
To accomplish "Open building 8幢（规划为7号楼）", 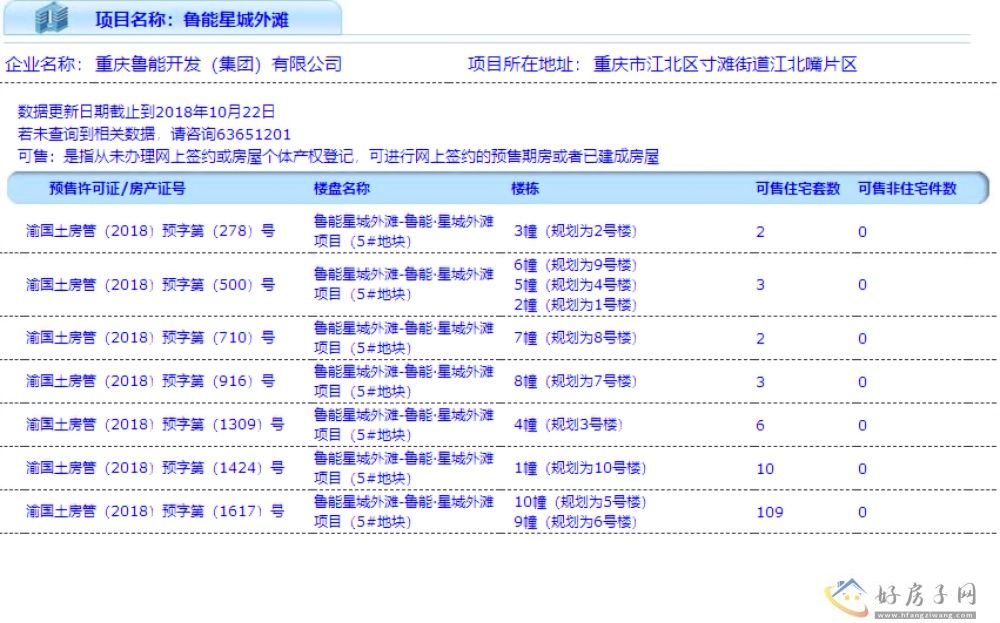I will coord(575,381).
